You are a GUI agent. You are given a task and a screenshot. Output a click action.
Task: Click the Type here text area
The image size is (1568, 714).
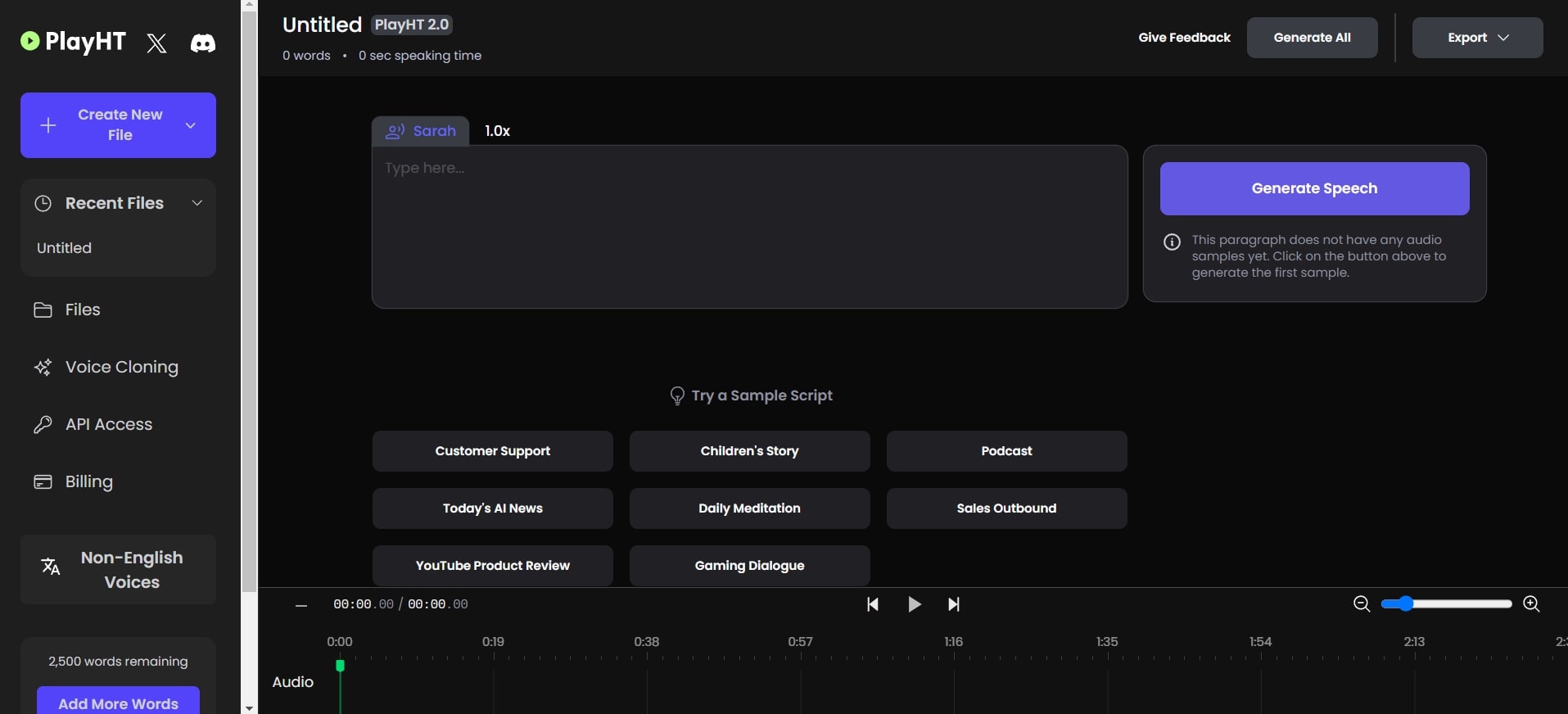(x=749, y=227)
